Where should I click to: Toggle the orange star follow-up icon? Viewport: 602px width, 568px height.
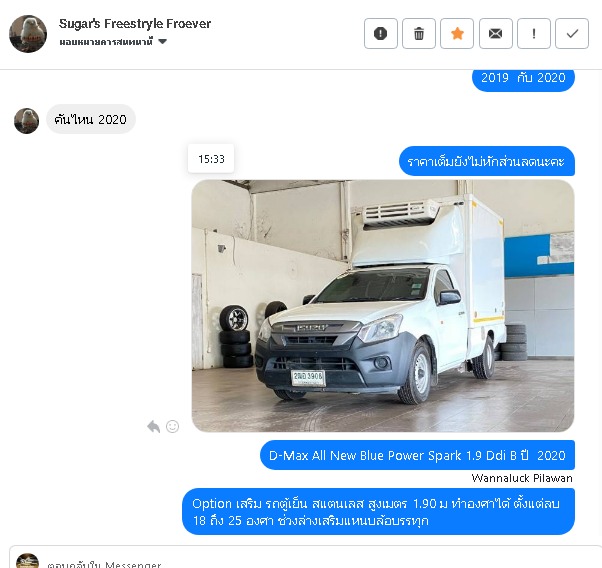(x=457, y=34)
